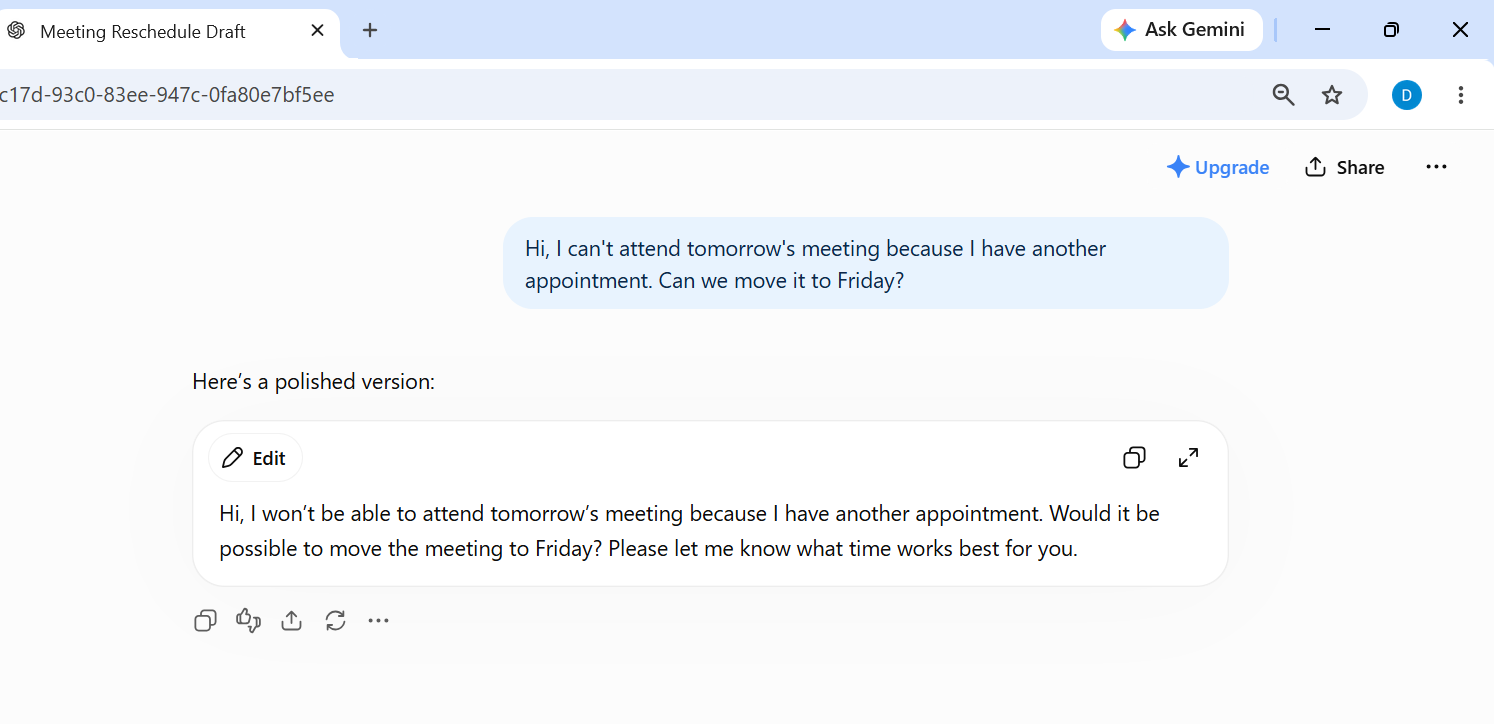The image size is (1494, 724).
Task: Bookmark this page with the star icon
Action: (x=1332, y=95)
